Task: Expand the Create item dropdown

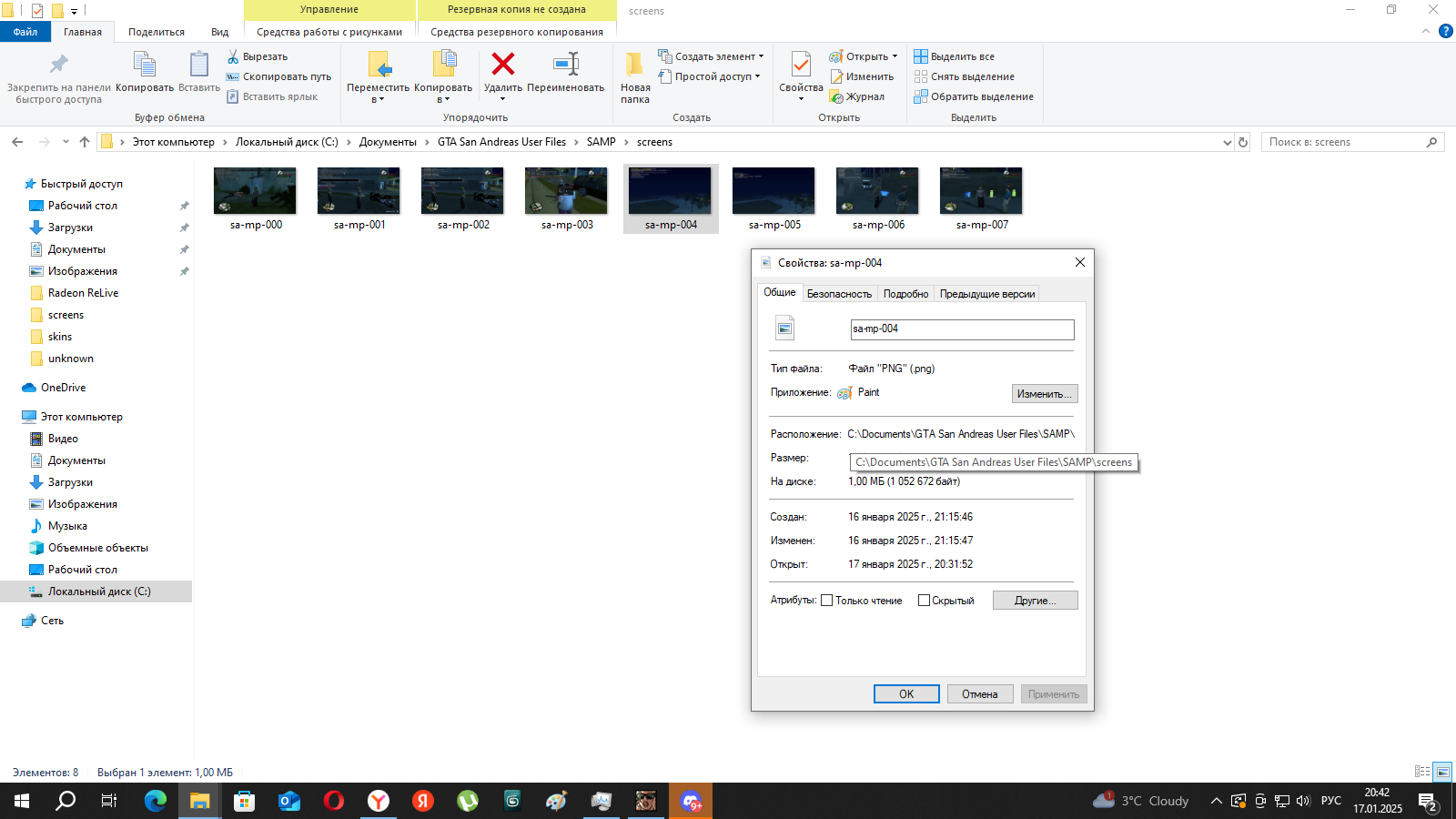Action: point(761,56)
